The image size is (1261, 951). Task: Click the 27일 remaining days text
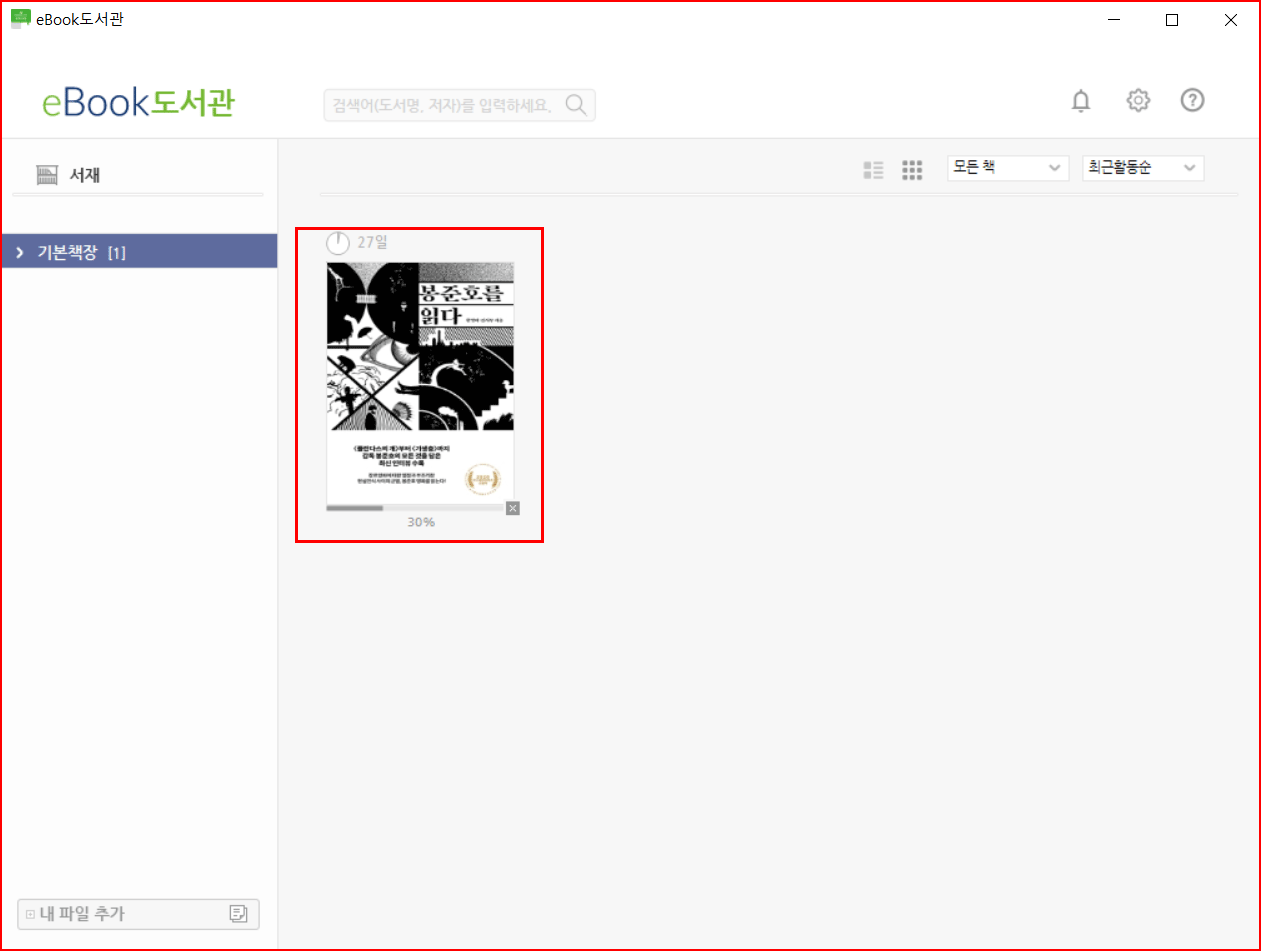coord(372,242)
